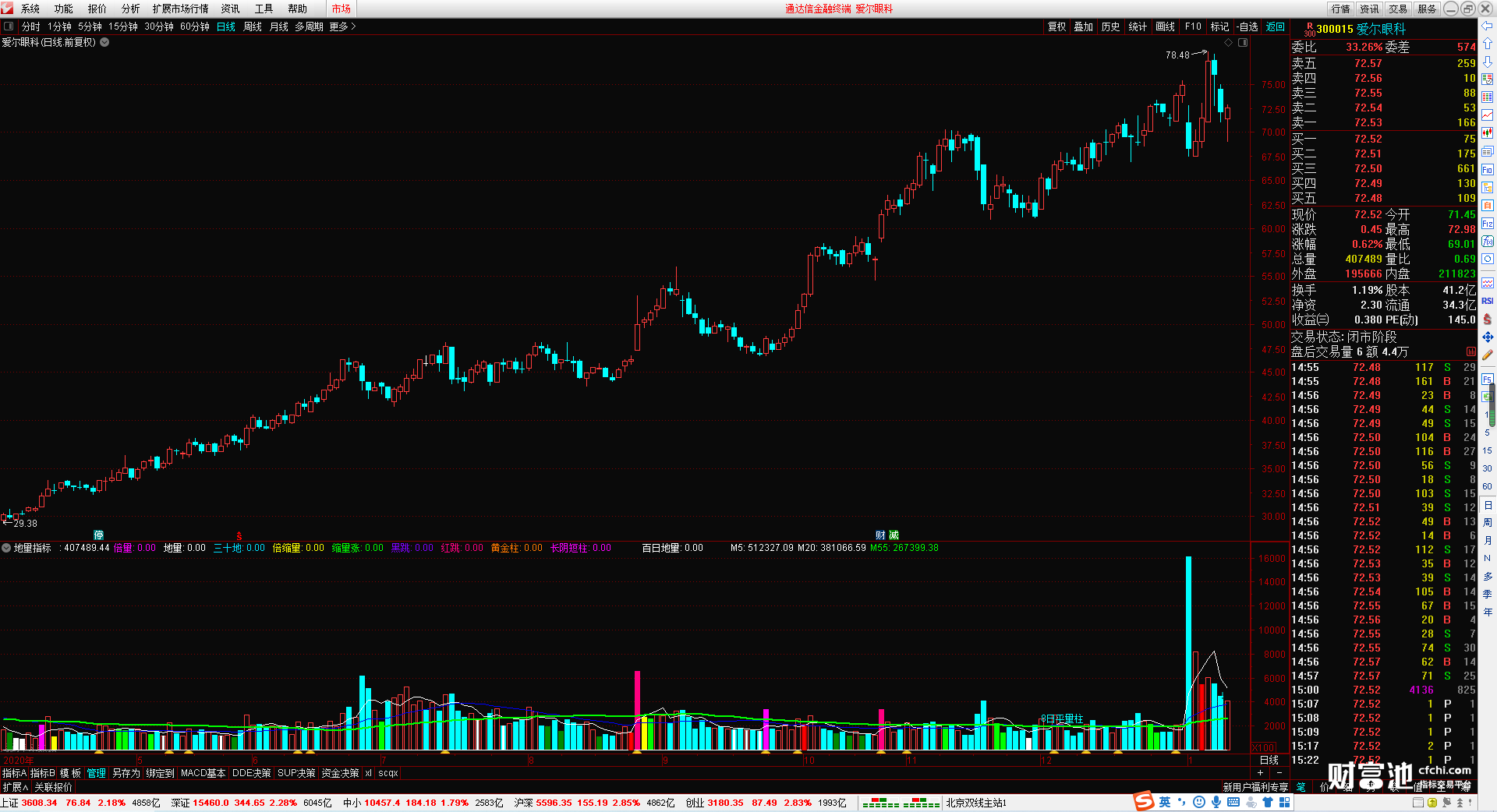The image size is (1497, 812).
Task: Switch chart to 1分钟 period
Action: point(59,26)
